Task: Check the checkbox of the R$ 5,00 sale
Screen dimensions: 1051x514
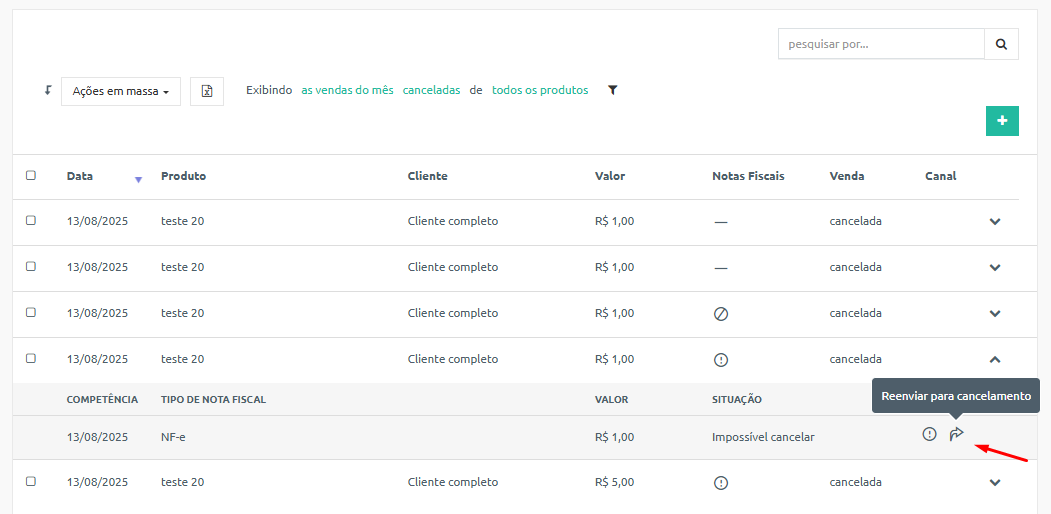Action: [31, 481]
